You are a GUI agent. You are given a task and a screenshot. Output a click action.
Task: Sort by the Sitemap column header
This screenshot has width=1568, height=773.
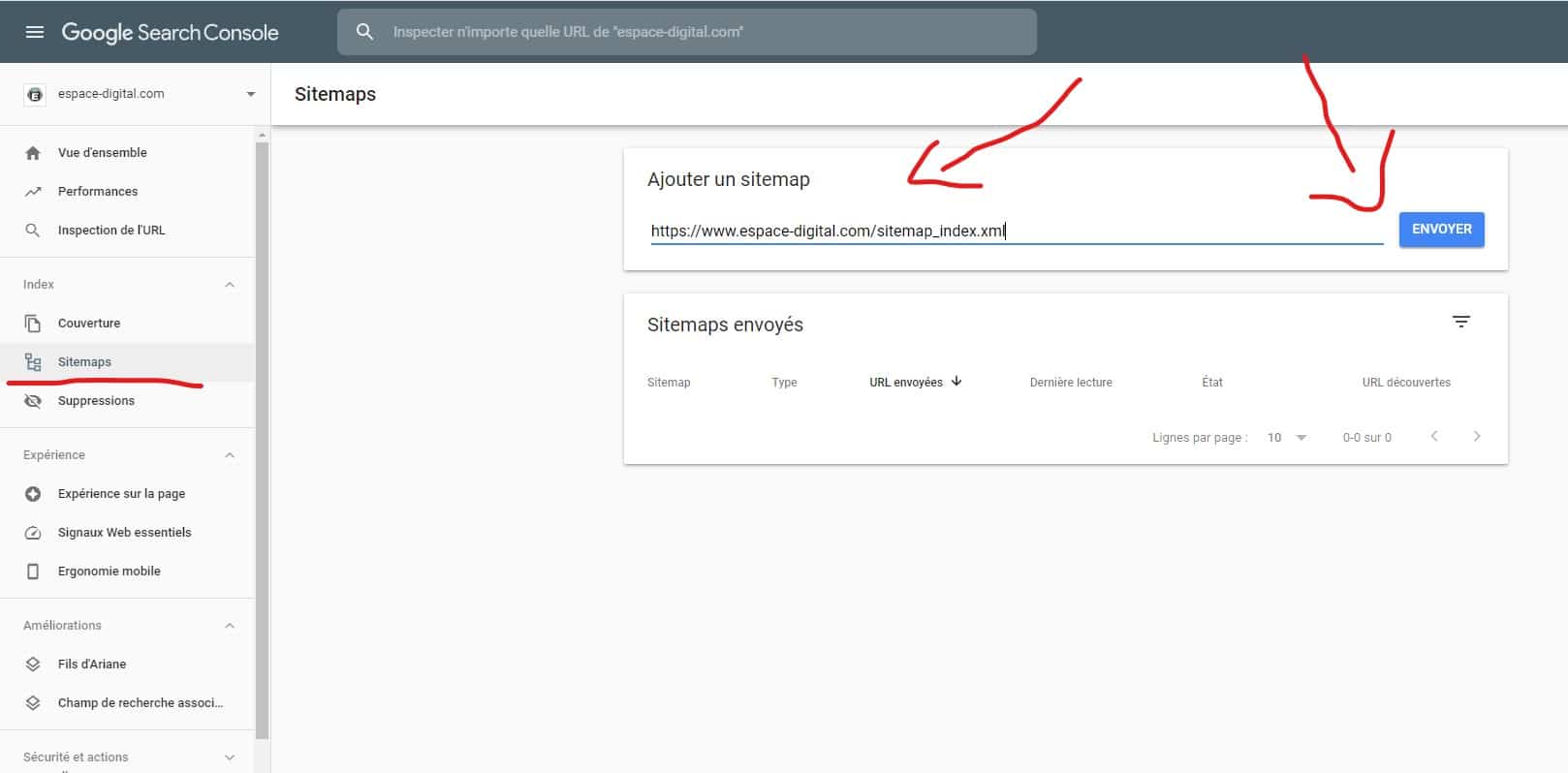[x=669, y=383]
